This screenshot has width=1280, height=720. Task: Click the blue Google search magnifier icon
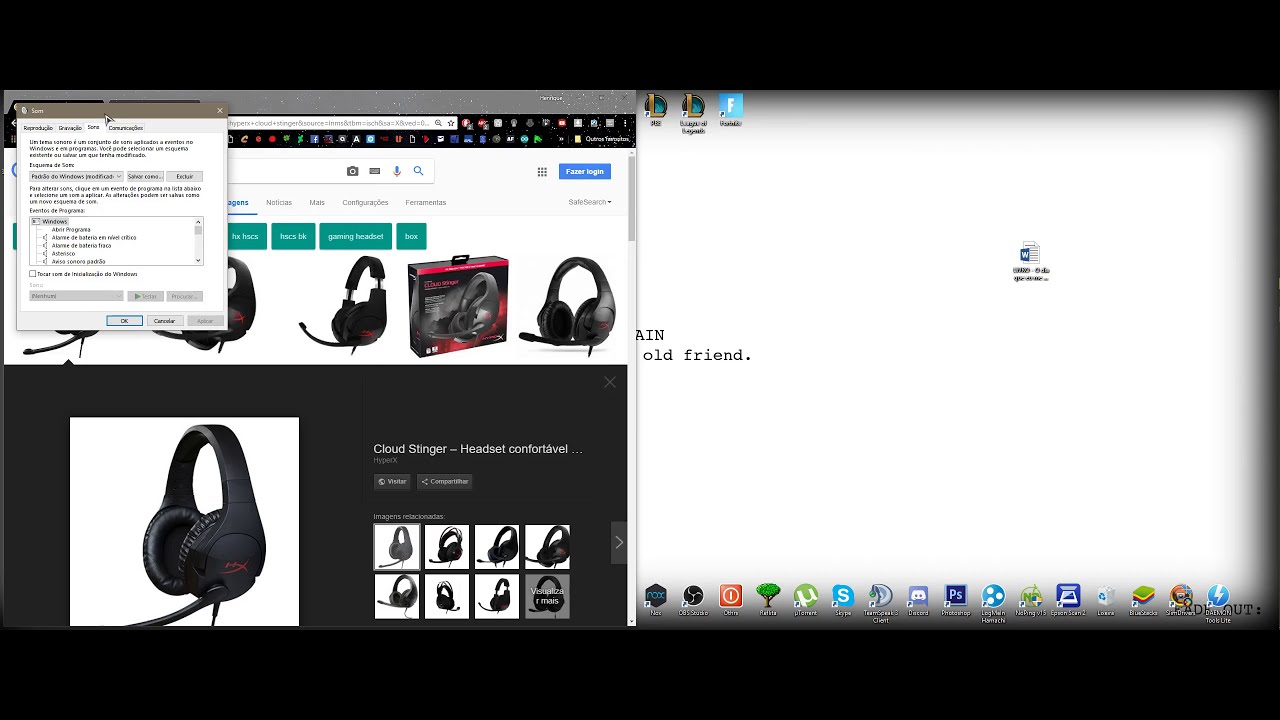point(419,171)
